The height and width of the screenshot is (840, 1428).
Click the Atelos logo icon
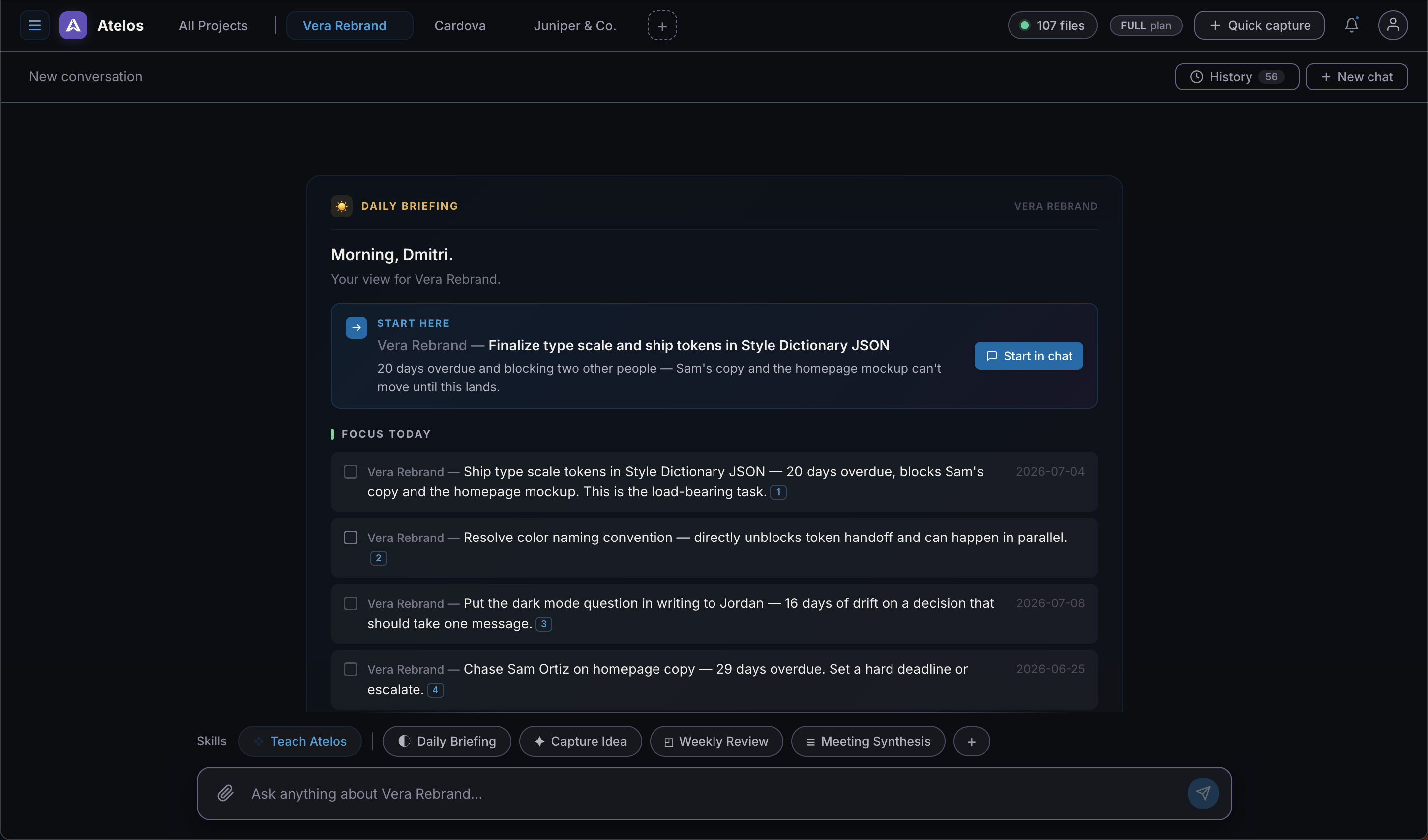click(73, 25)
